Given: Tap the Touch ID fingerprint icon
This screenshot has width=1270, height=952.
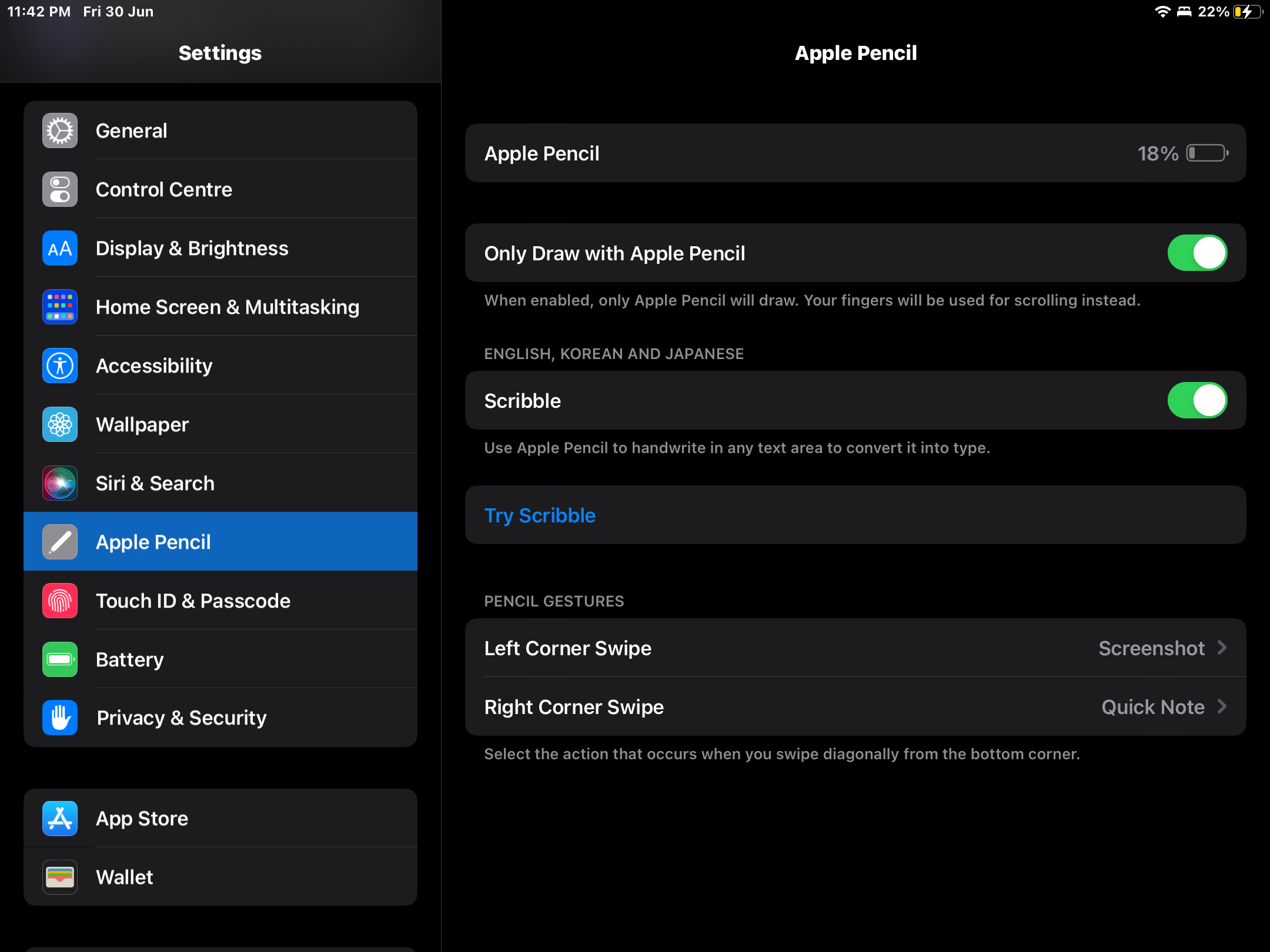Looking at the screenshot, I should 60,601.
